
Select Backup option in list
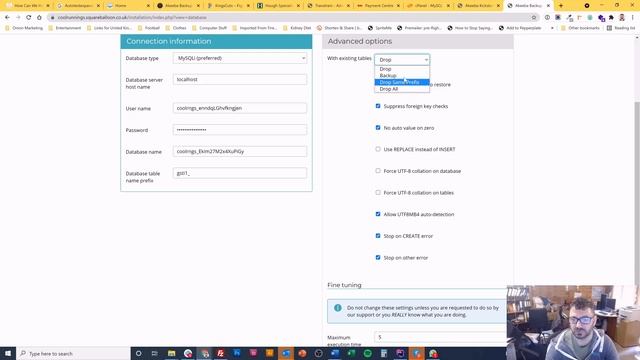[x=402, y=76]
